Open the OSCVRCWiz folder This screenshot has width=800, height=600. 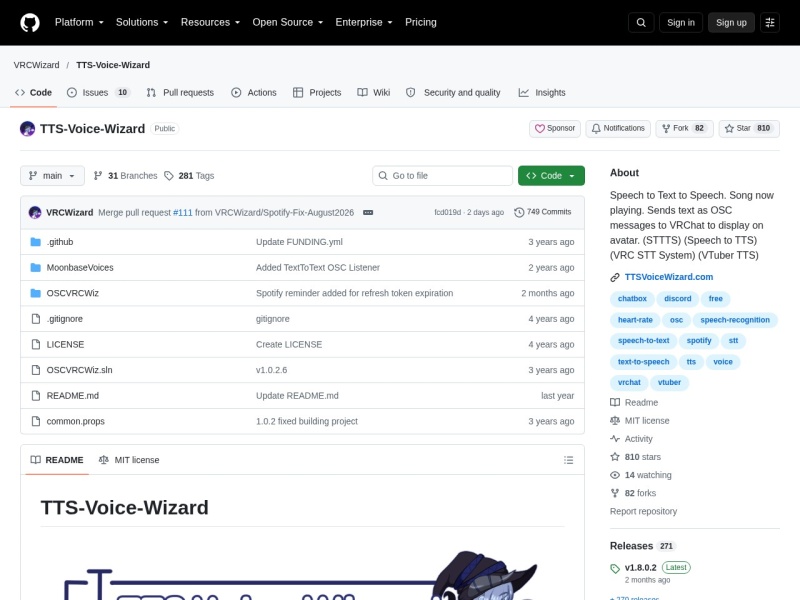[x=72, y=293]
